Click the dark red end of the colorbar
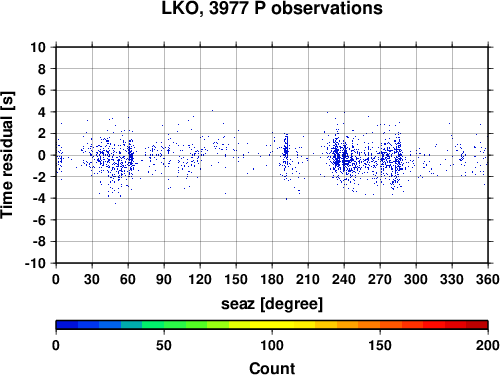 (477, 325)
